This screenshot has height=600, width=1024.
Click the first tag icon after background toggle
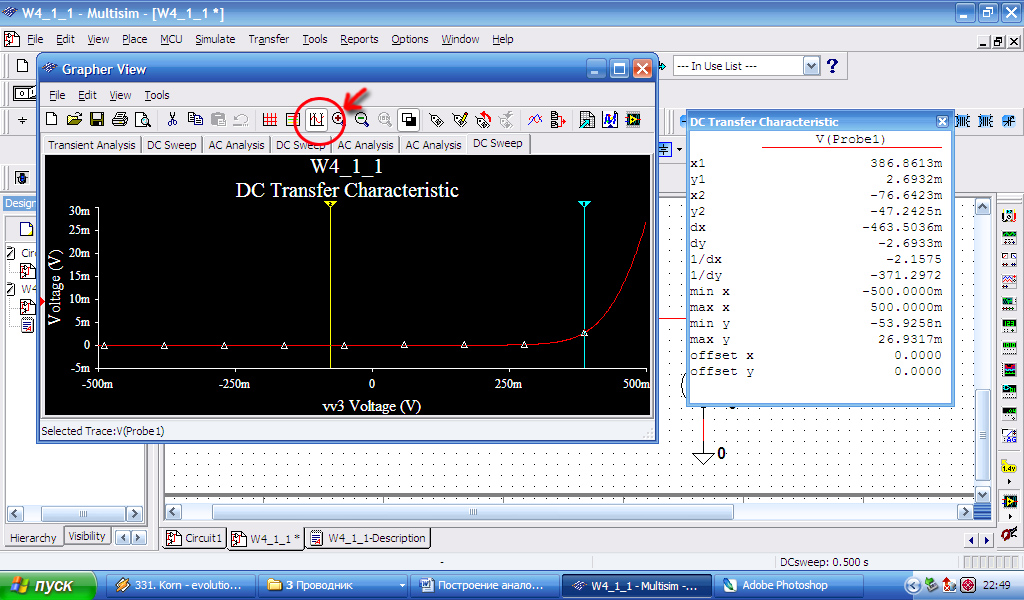coord(436,119)
